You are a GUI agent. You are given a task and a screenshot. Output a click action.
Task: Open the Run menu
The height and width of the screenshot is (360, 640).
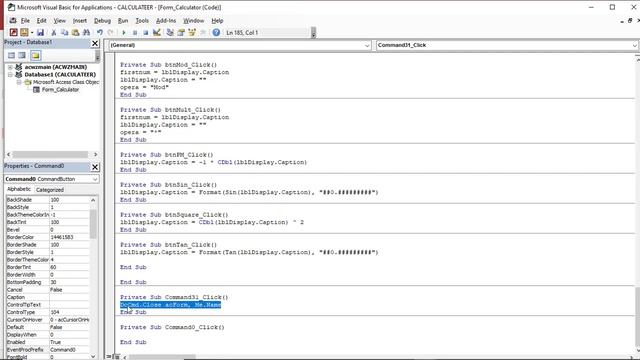click(x=123, y=20)
